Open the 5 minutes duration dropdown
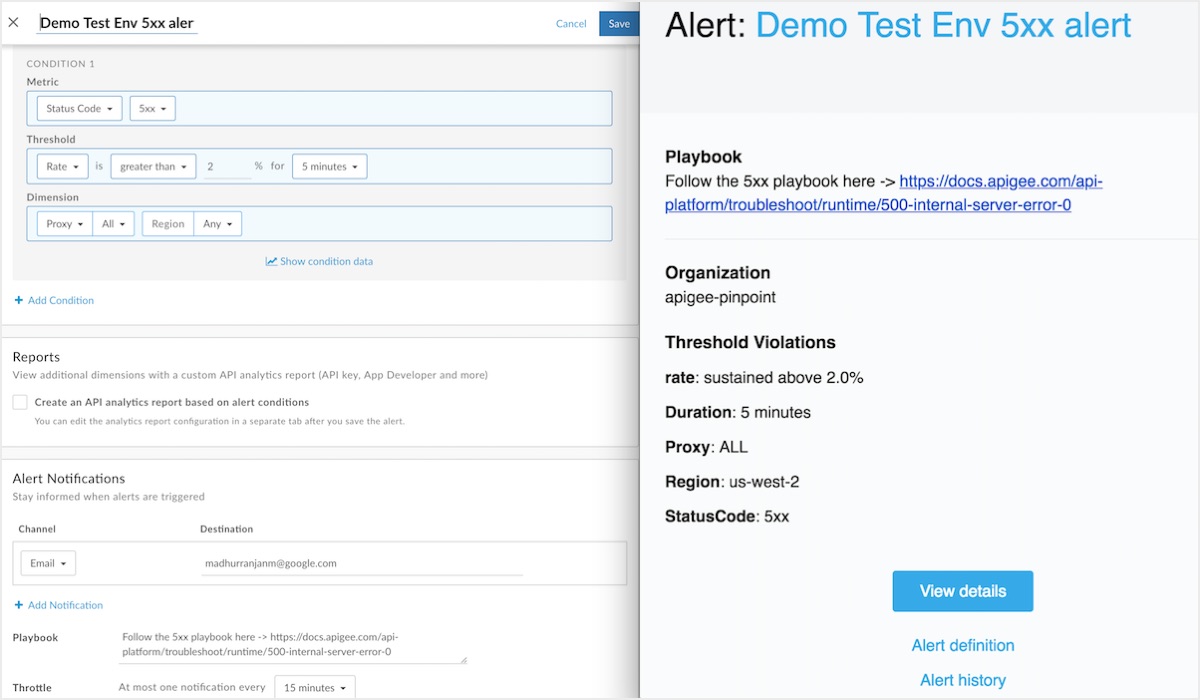 [329, 167]
